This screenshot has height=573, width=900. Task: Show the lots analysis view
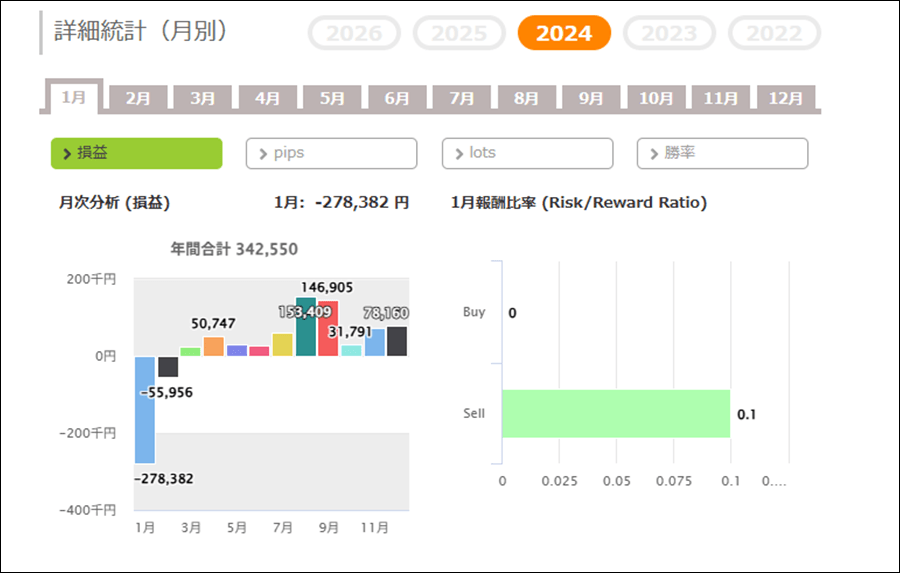[x=527, y=153]
